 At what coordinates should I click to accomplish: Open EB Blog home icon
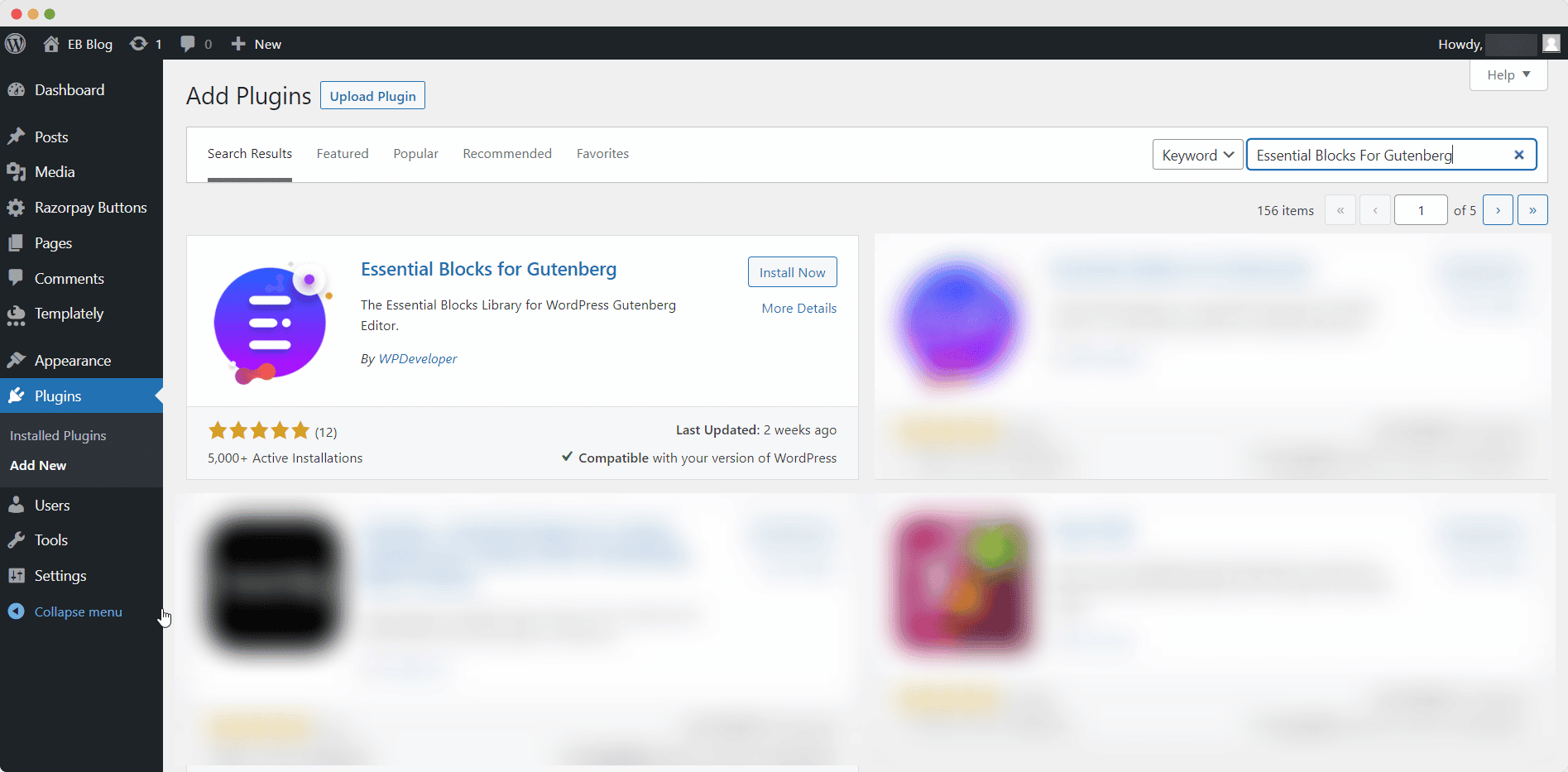(x=51, y=44)
